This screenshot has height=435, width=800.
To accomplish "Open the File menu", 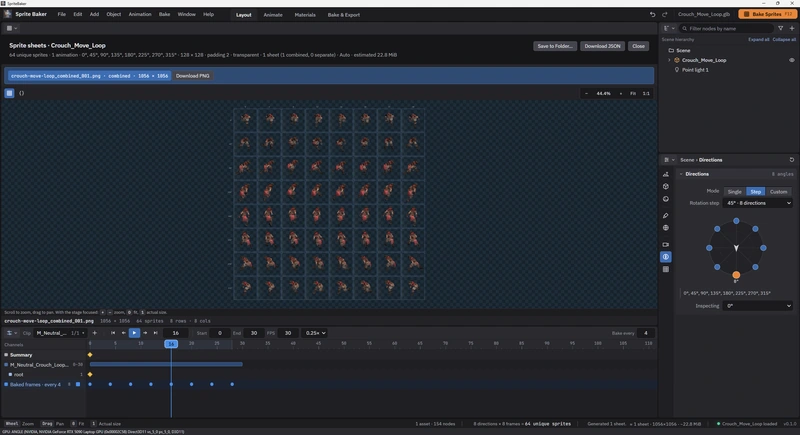I will click(61, 14).
